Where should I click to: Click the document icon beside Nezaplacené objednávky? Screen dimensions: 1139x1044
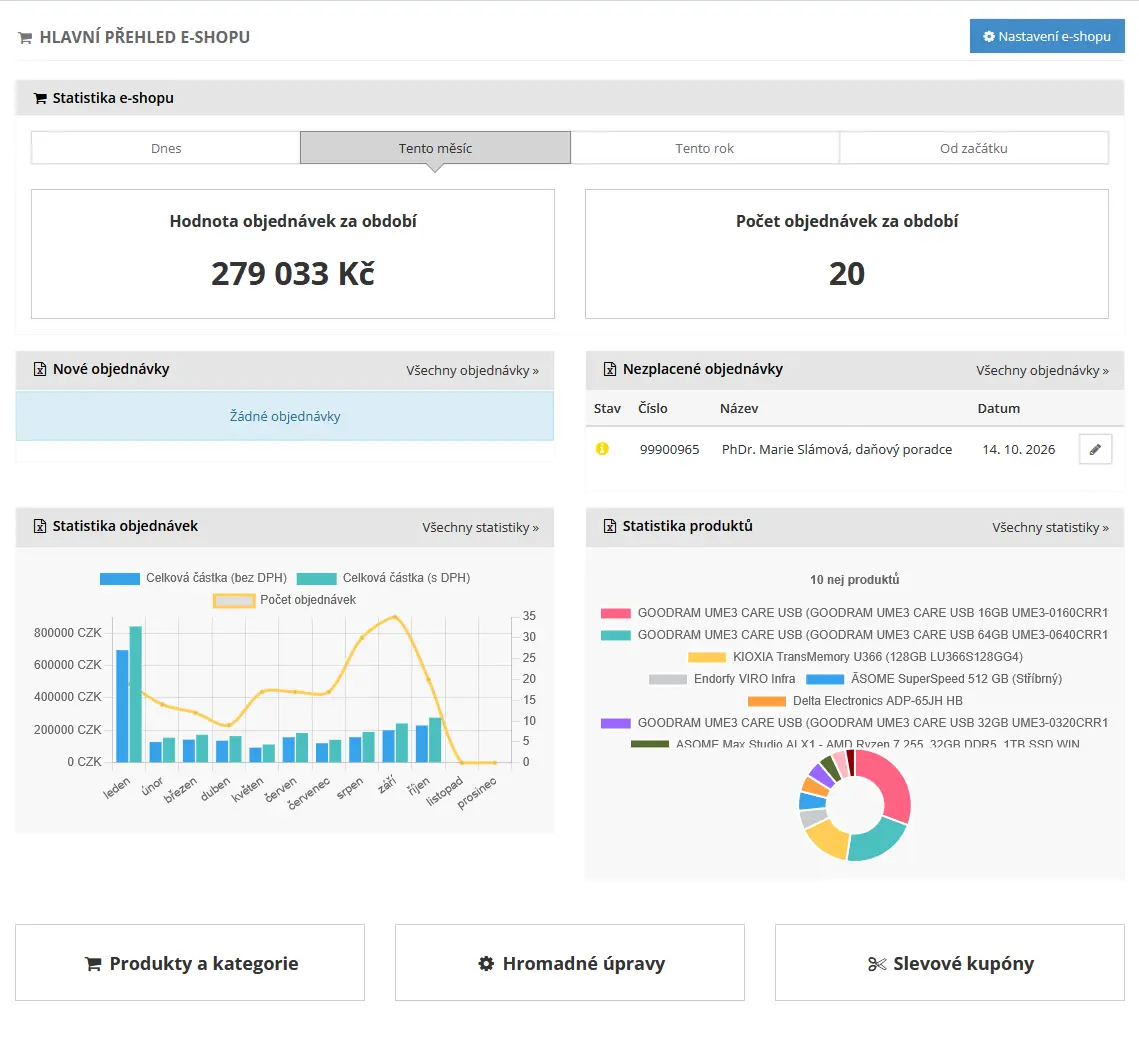coord(610,369)
